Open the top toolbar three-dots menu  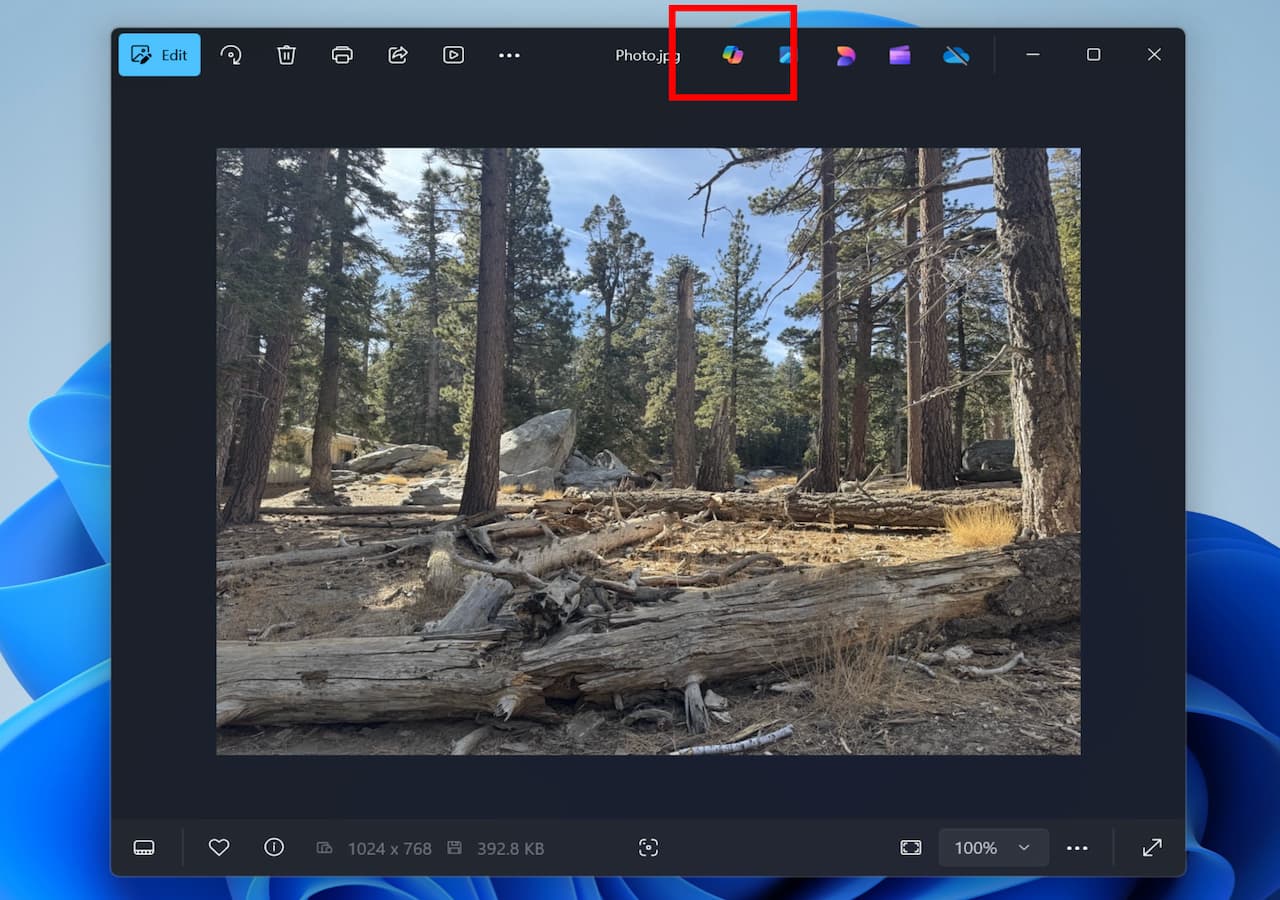509,55
